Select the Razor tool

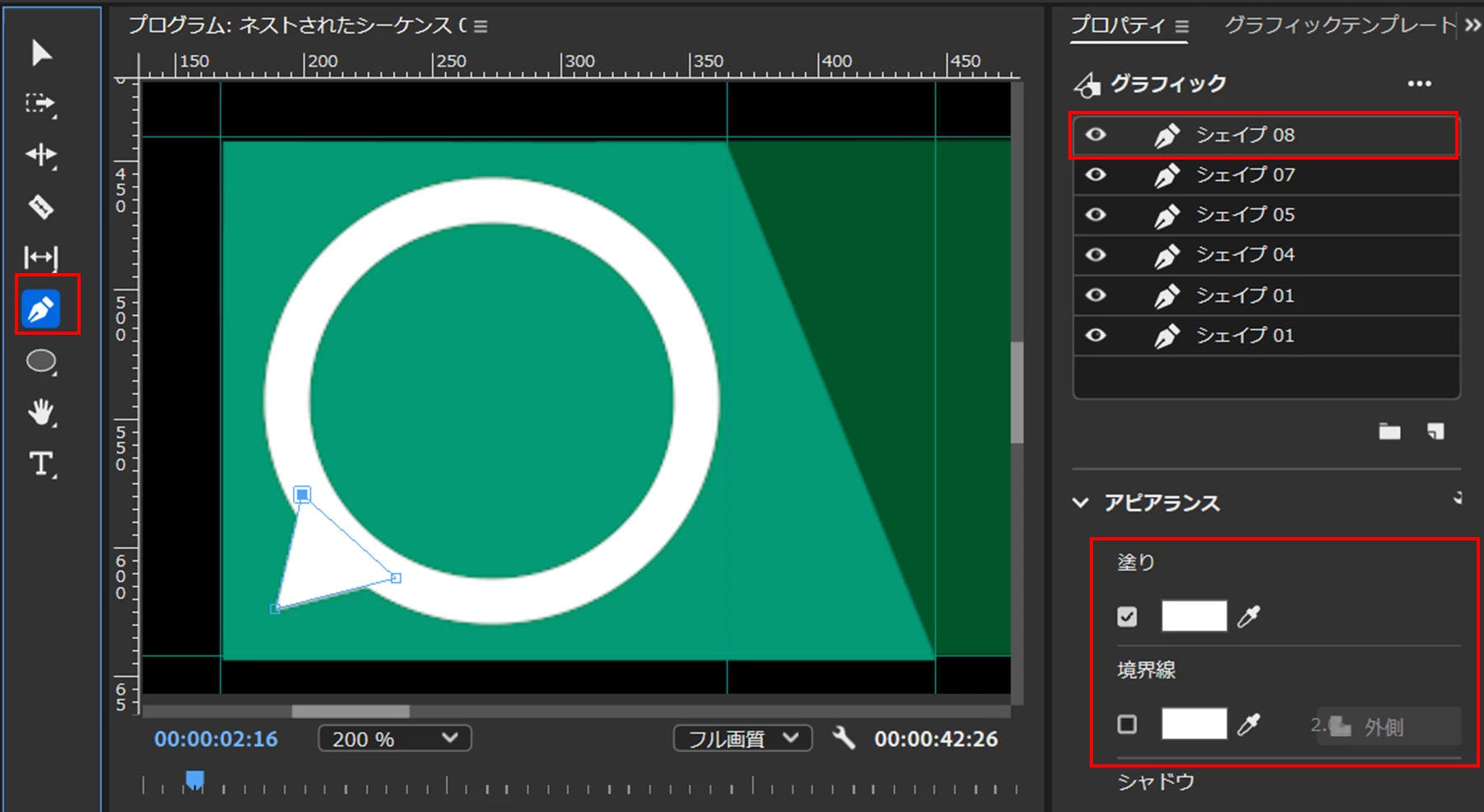[41, 206]
